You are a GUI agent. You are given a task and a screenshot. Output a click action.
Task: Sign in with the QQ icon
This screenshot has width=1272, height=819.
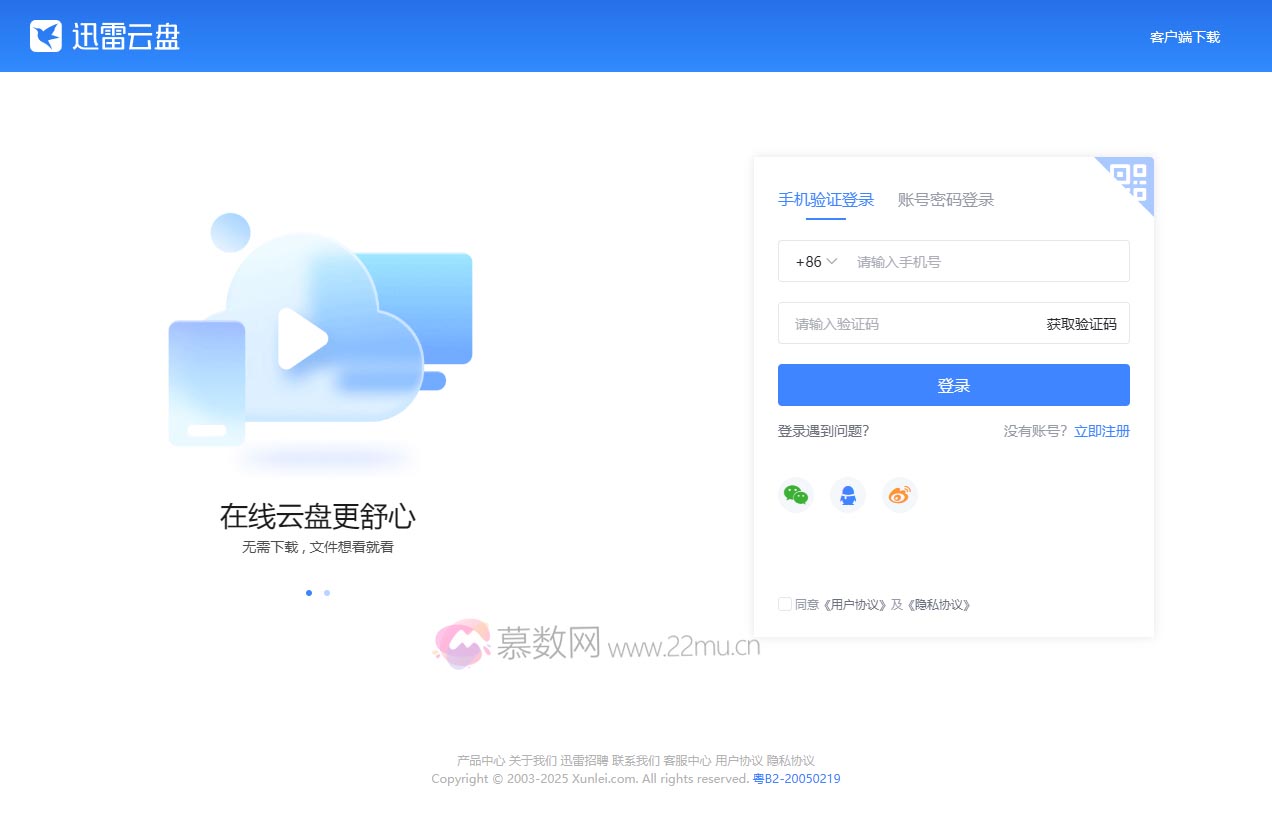pos(848,494)
